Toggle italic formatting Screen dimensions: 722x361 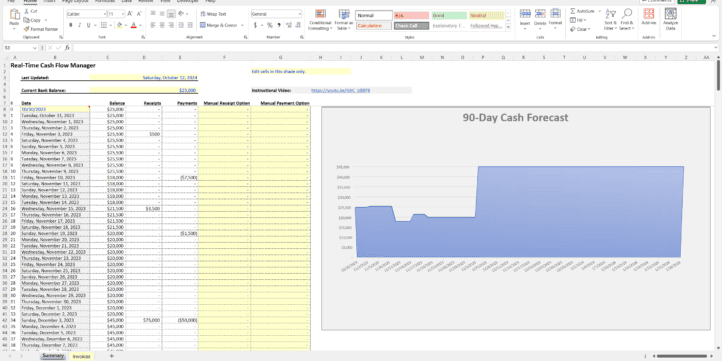coord(80,25)
